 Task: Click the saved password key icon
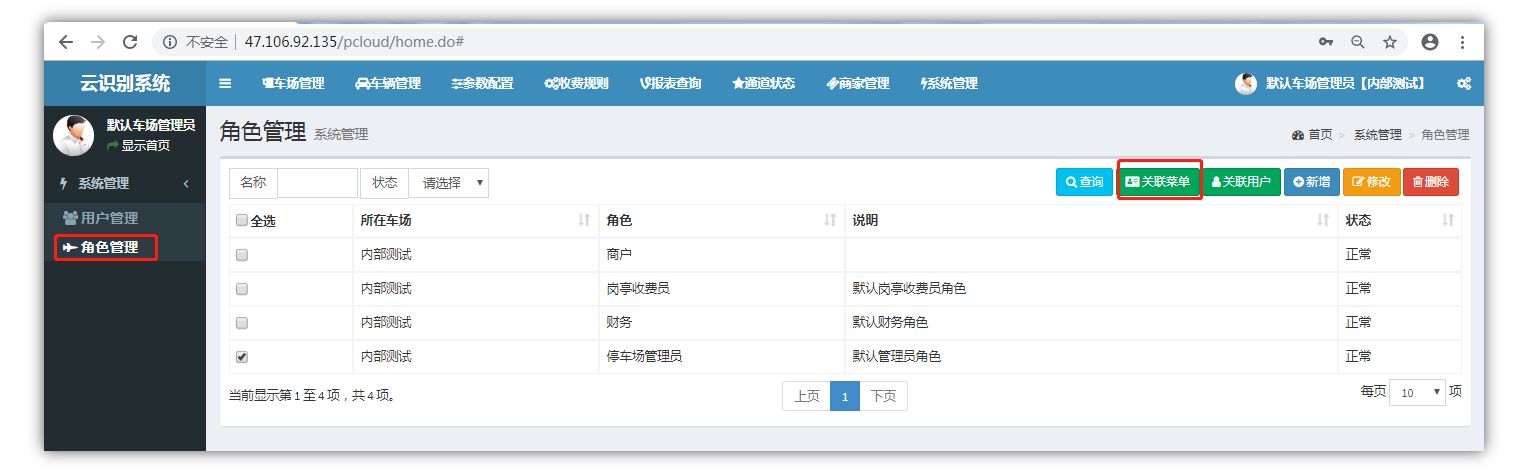click(1326, 42)
